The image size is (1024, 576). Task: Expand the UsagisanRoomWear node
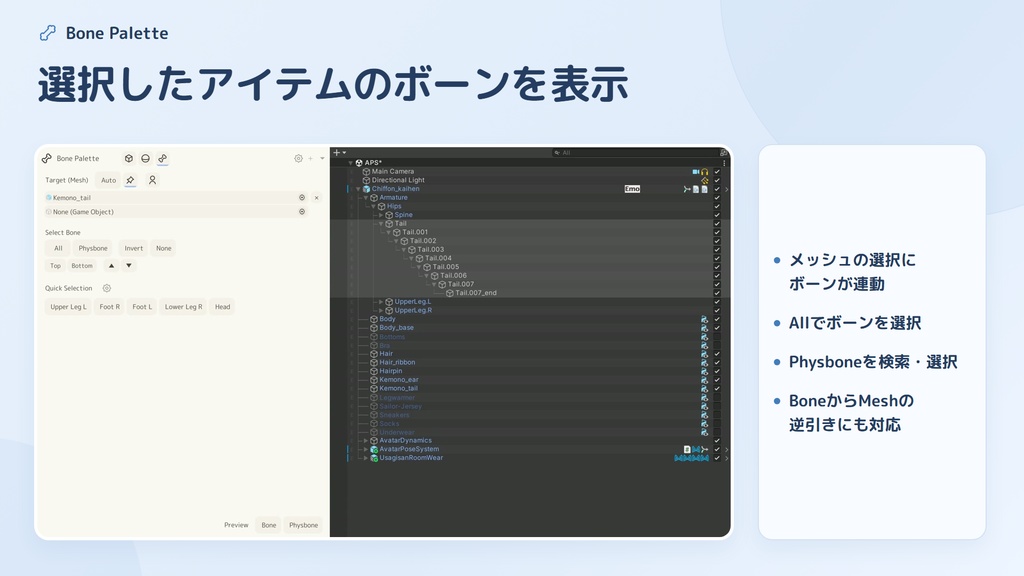(366, 458)
